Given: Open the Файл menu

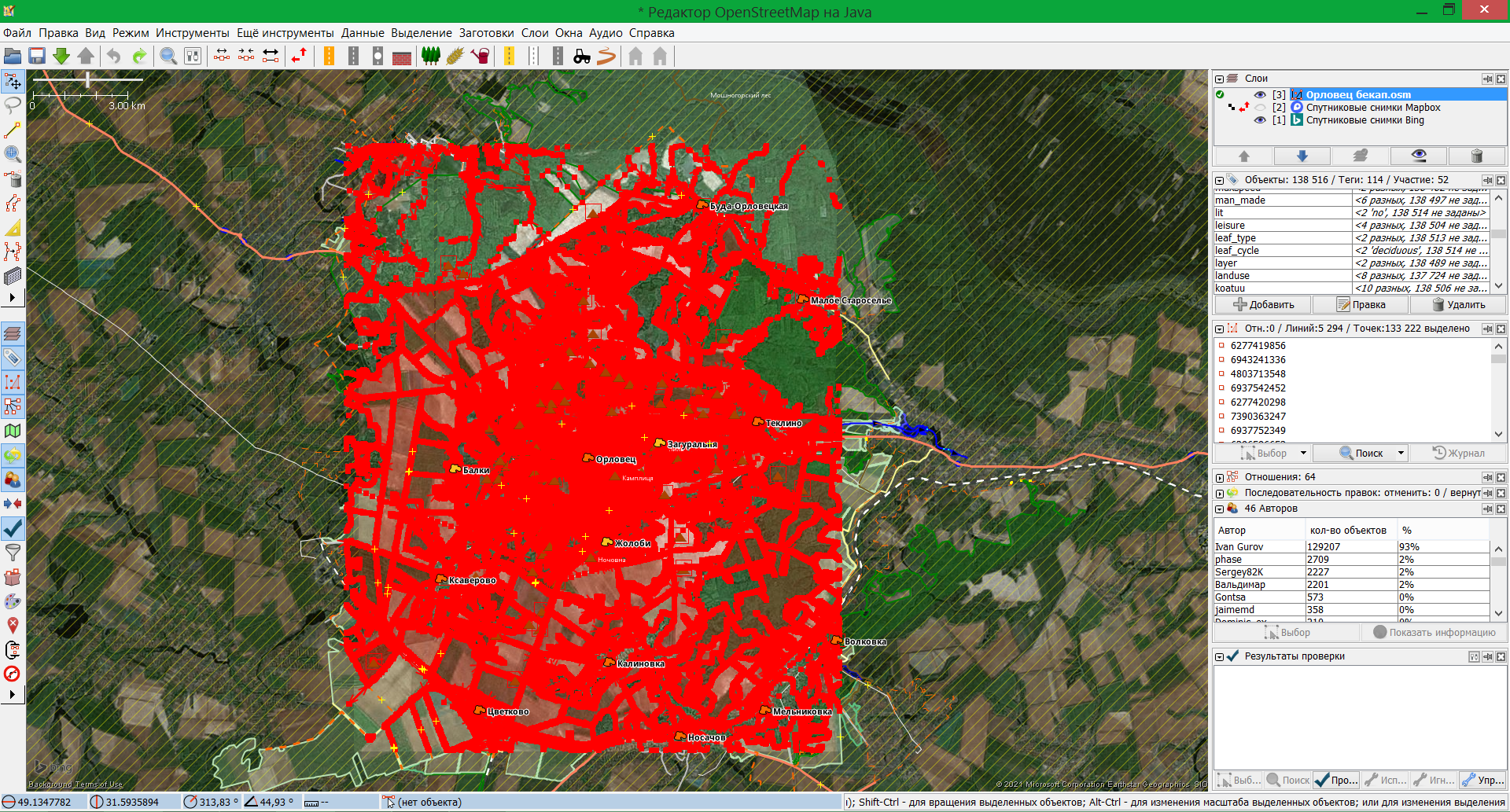Looking at the screenshot, I should (17, 33).
